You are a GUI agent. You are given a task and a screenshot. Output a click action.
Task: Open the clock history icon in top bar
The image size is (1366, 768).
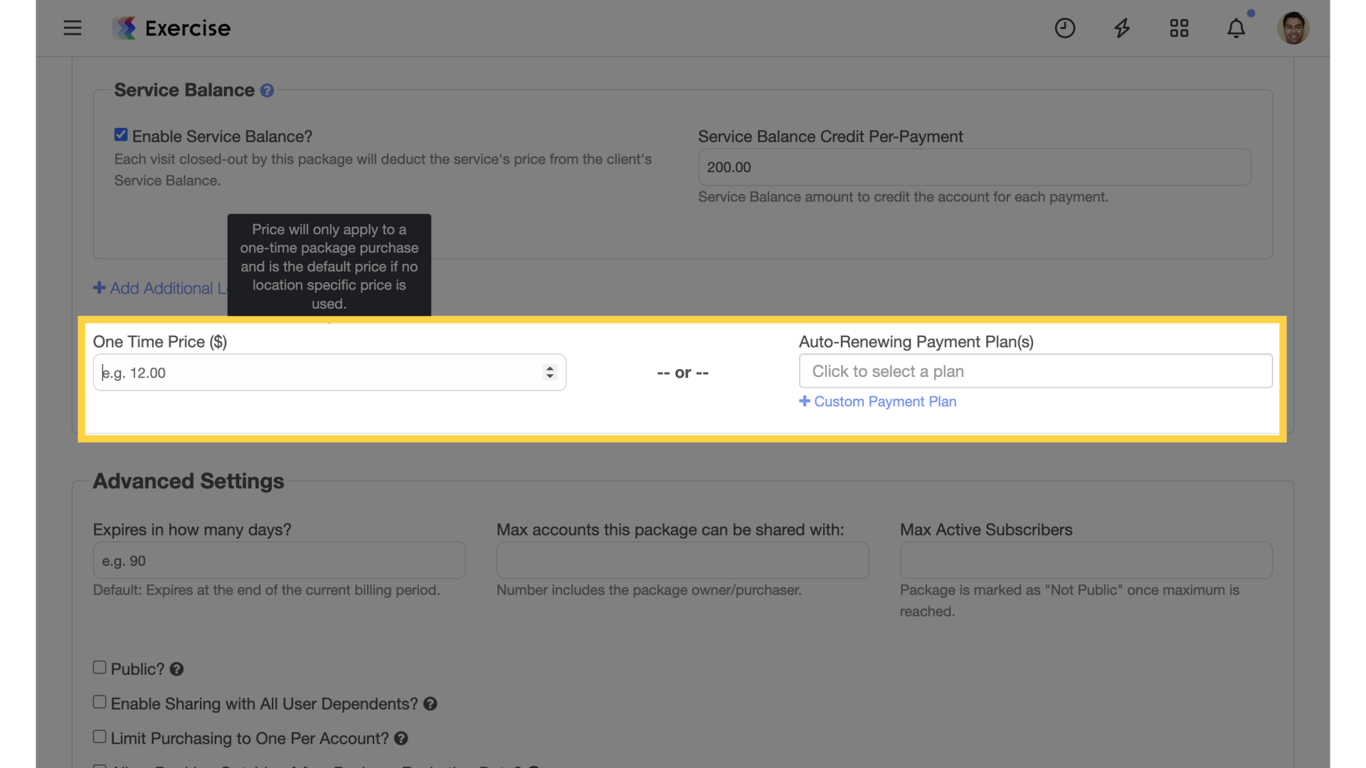1065,28
